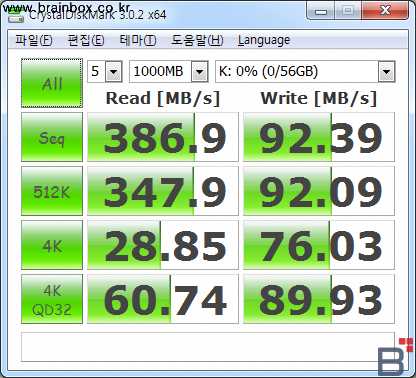Viewport: 416px width, 378px height.
Task: Start the 4K random test
Action: 52,245
